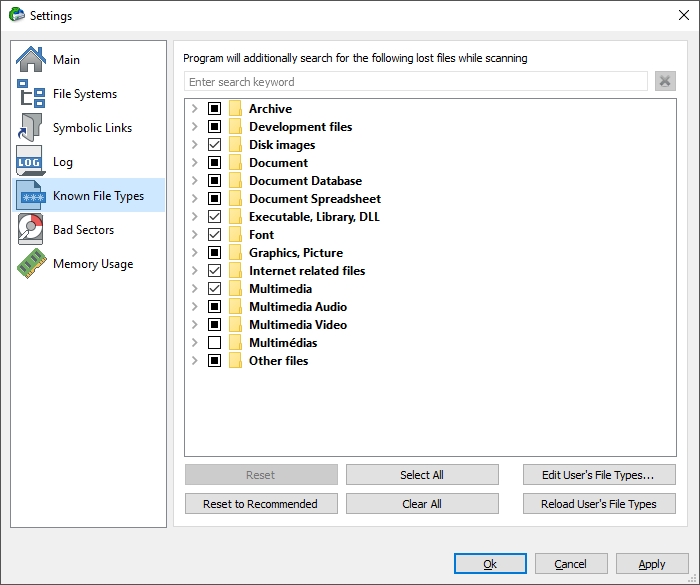Viewport: 700px width, 585px height.
Task: Expand the Graphics, Picture tree node
Action: point(195,252)
